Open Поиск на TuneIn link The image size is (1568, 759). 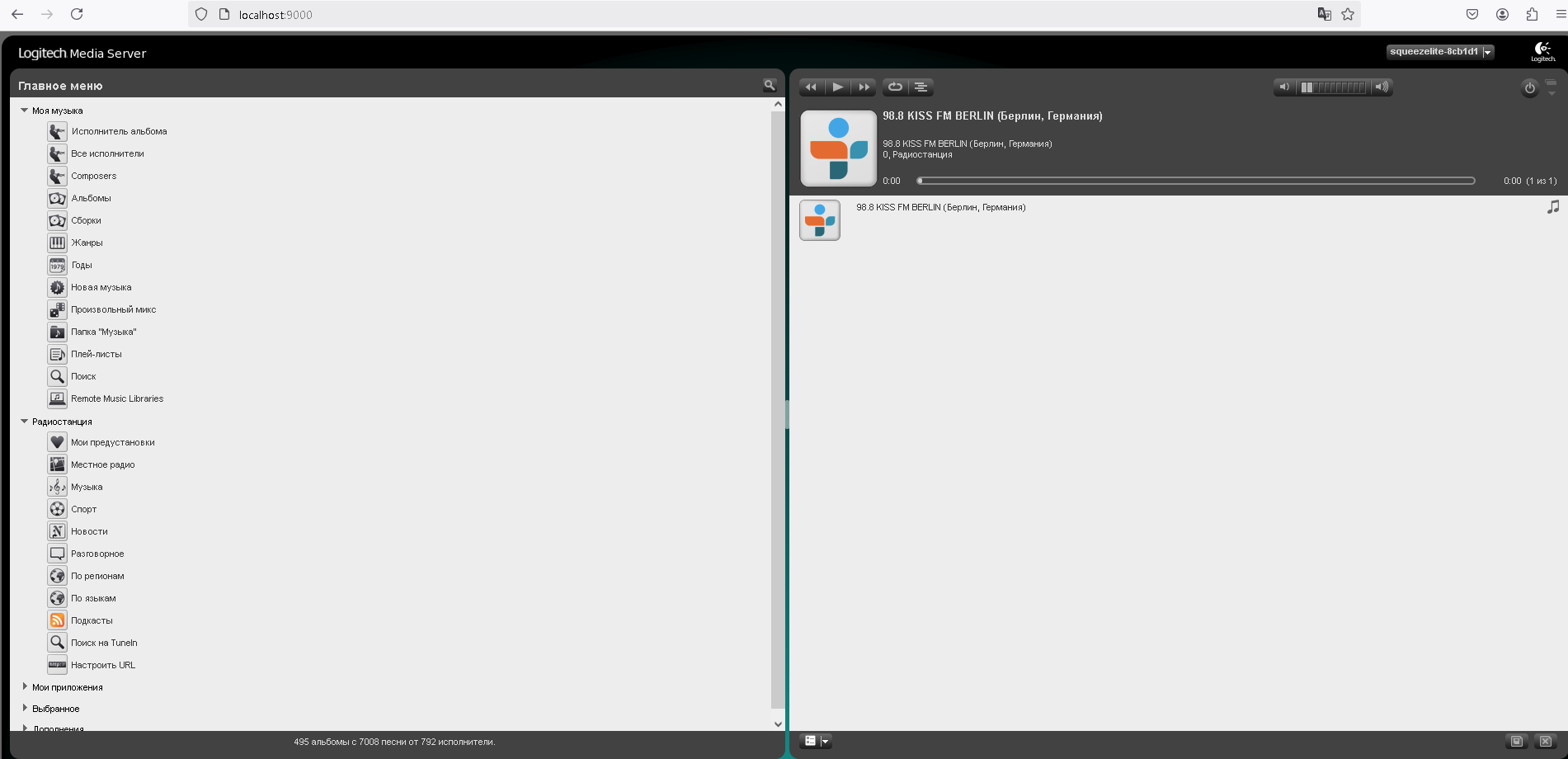coord(104,643)
